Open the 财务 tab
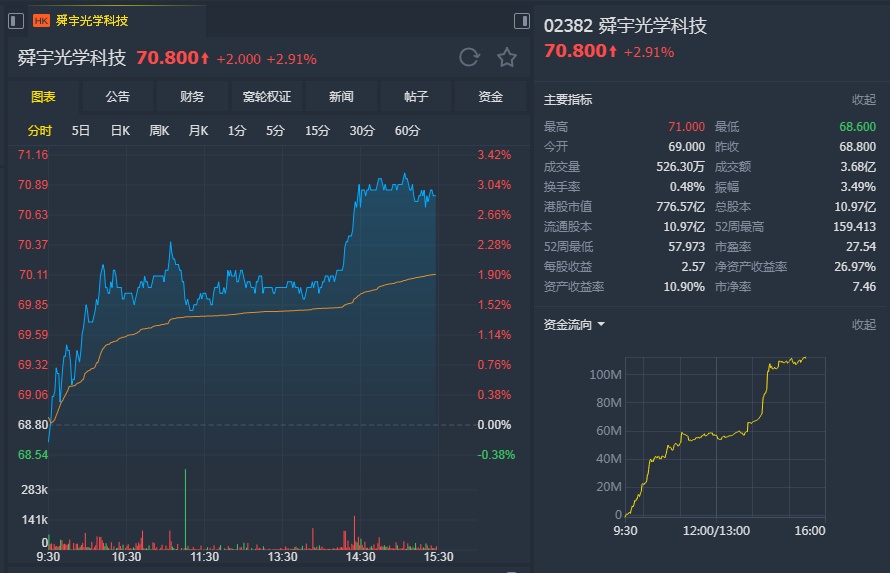Viewport: 890px width, 573px height. [x=192, y=96]
